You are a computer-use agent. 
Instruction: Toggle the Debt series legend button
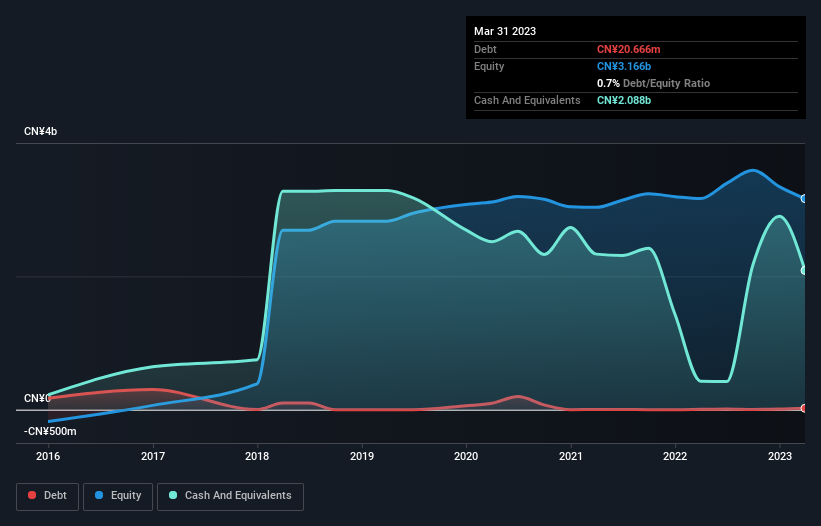point(48,496)
